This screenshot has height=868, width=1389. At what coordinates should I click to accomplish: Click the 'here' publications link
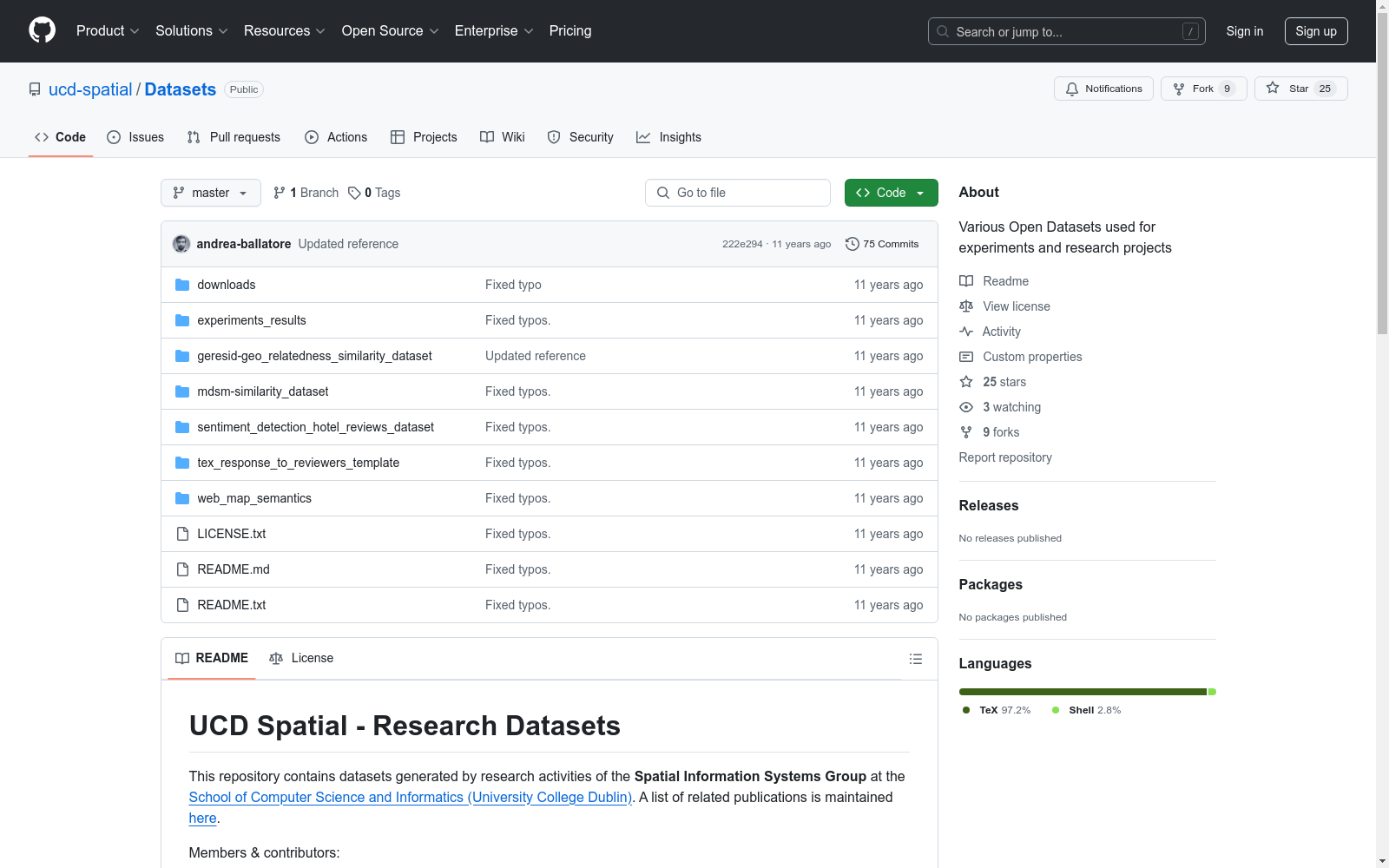(202, 818)
